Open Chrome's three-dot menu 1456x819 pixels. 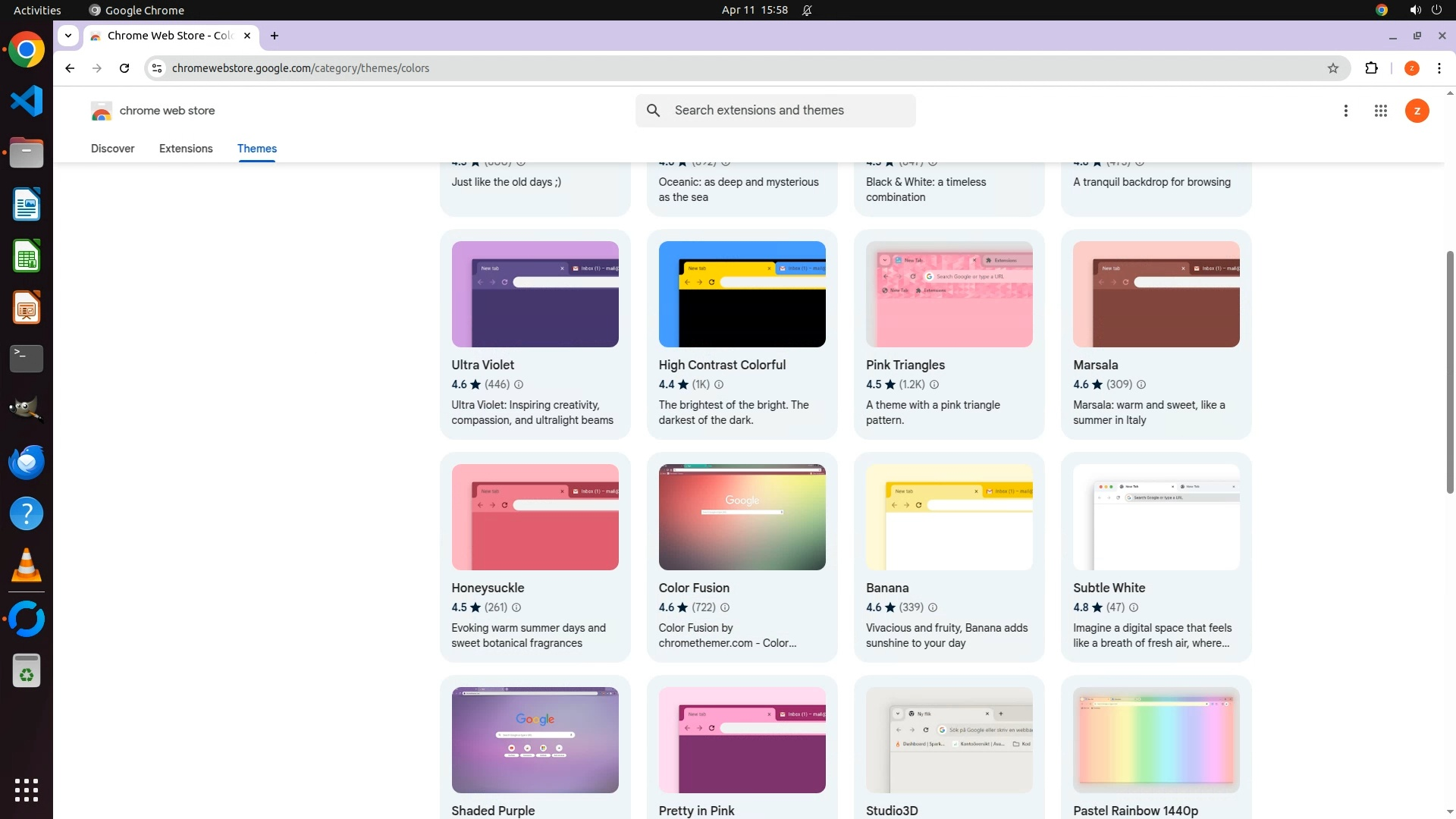pos(1439,68)
